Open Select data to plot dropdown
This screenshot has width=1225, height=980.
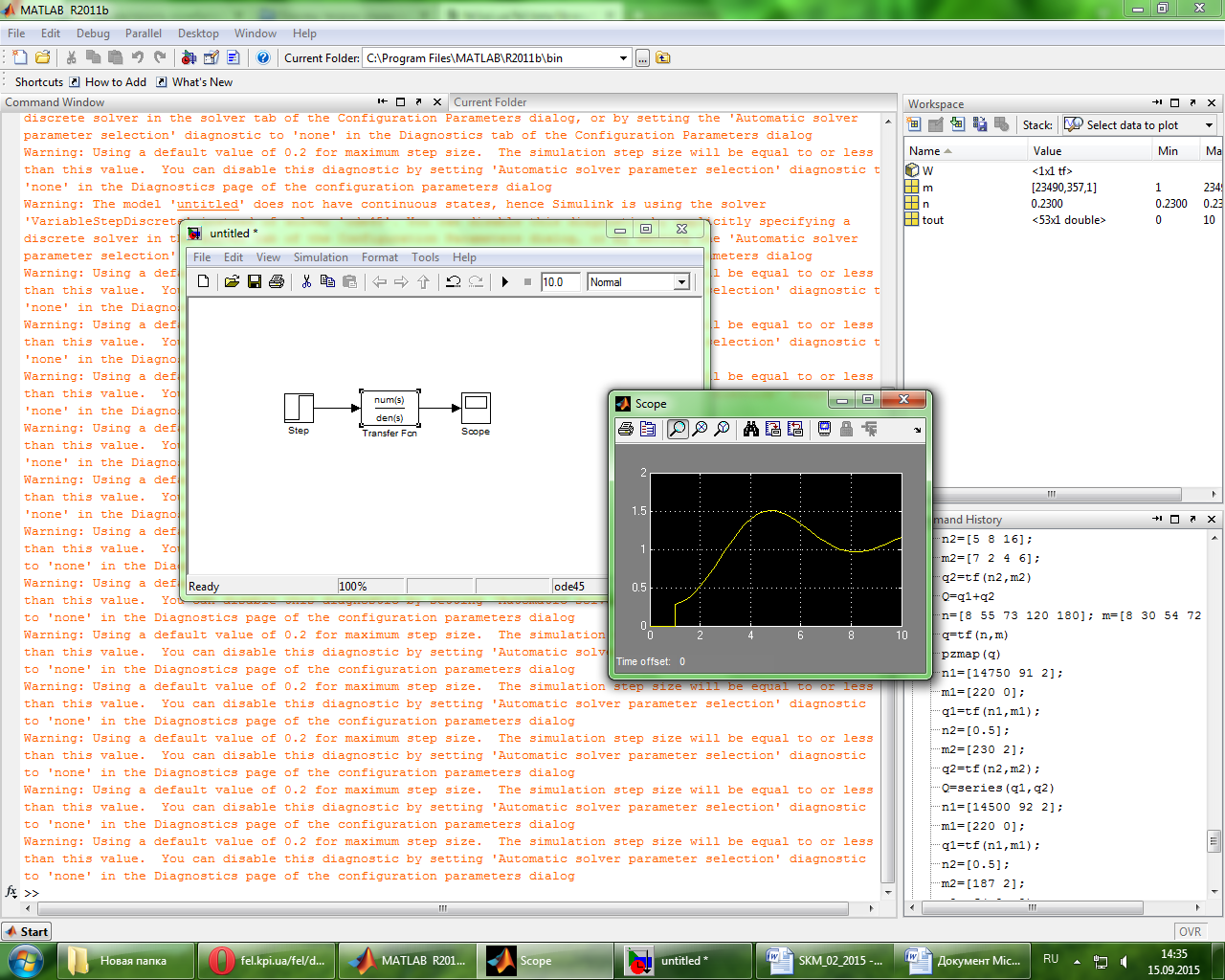pyautogui.click(x=1139, y=125)
